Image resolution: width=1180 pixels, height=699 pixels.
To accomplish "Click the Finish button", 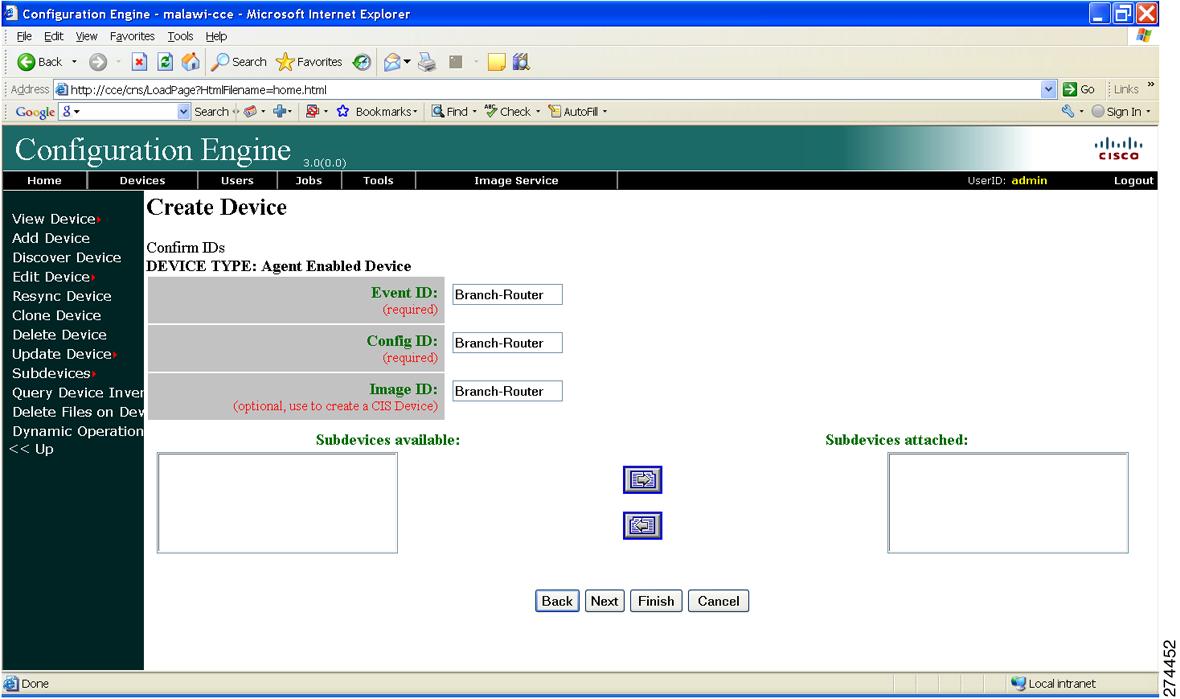I will [656, 601].
